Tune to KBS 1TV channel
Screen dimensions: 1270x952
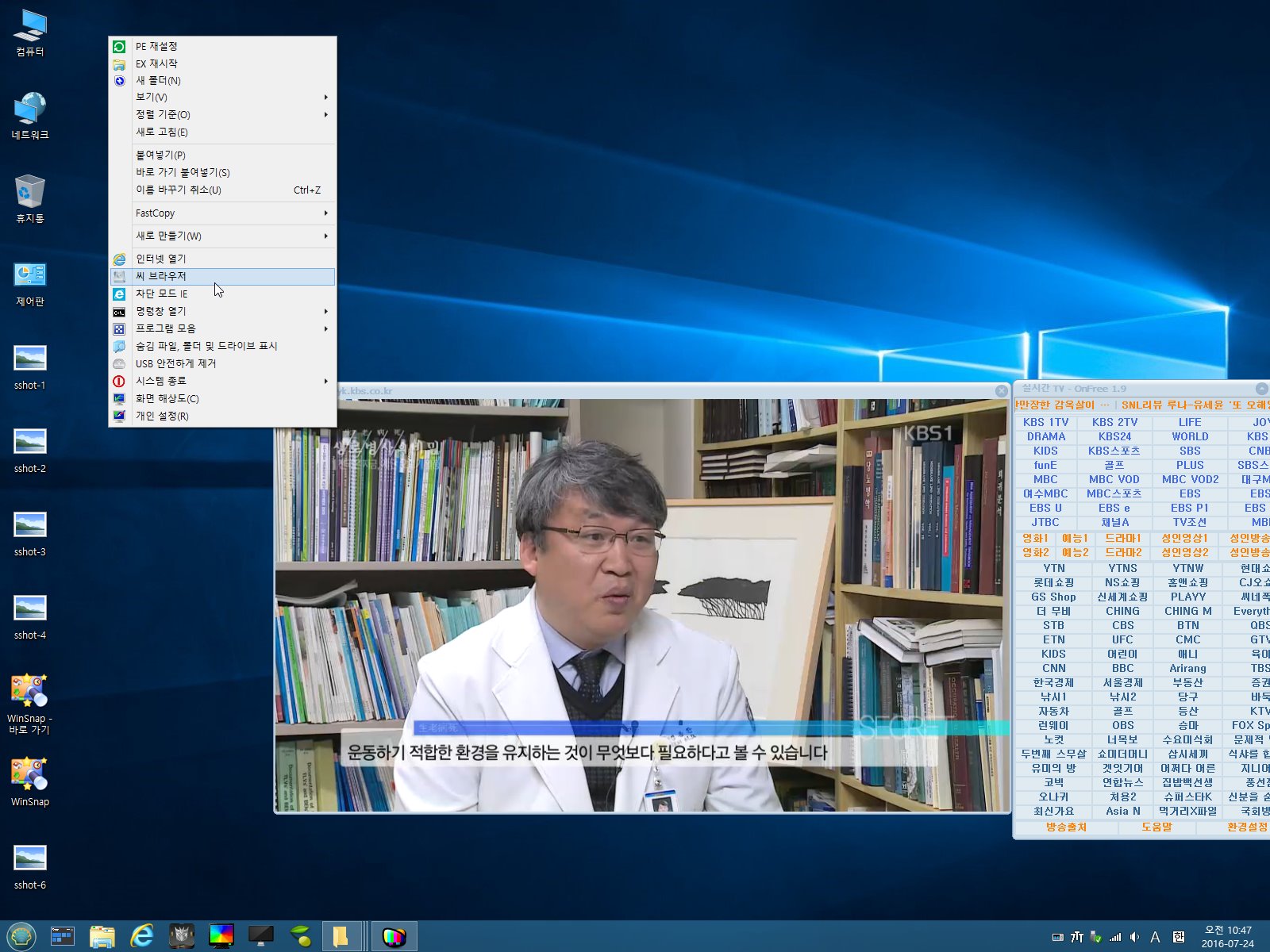(1045, 422)
